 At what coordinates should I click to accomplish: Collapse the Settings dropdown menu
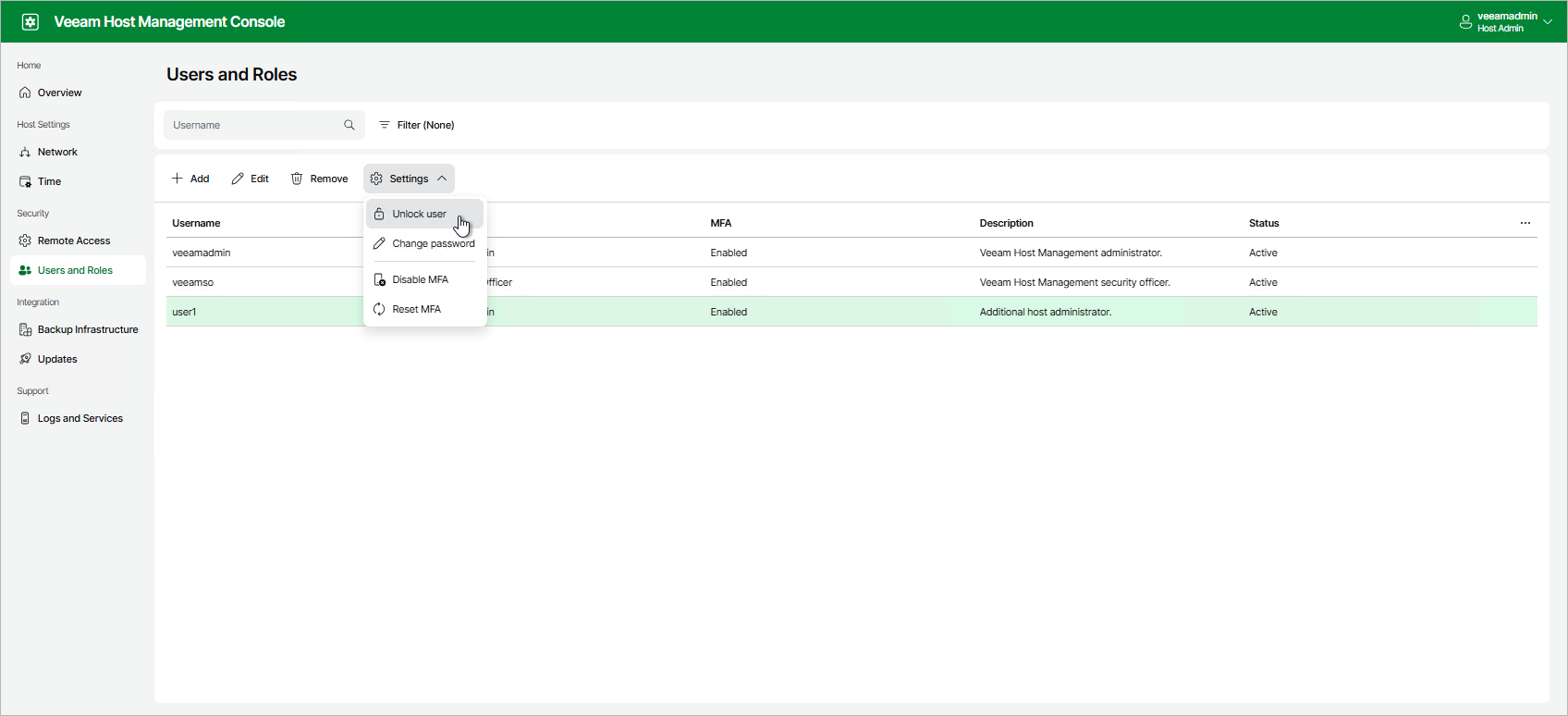409,179
